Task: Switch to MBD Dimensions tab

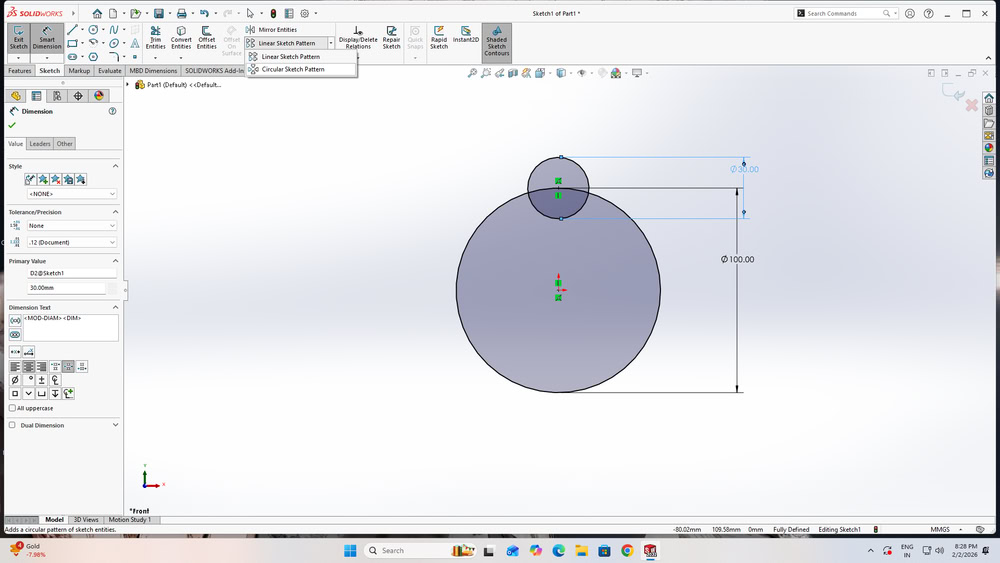Action: (x=153, y=71)
